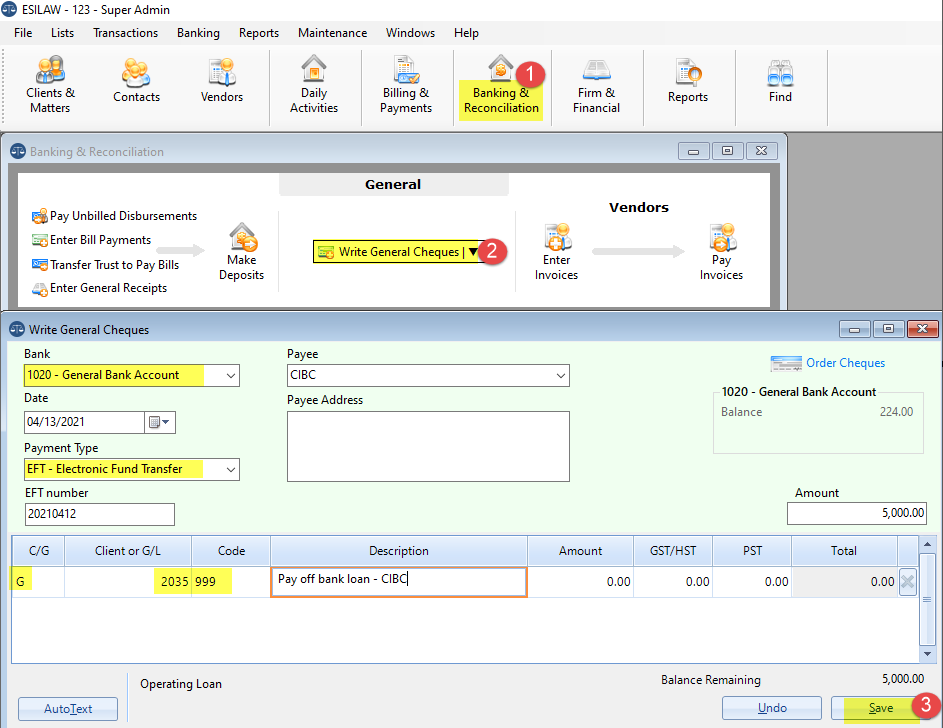Click the Total column header
943x728 pixels.
tap(844, 551)
